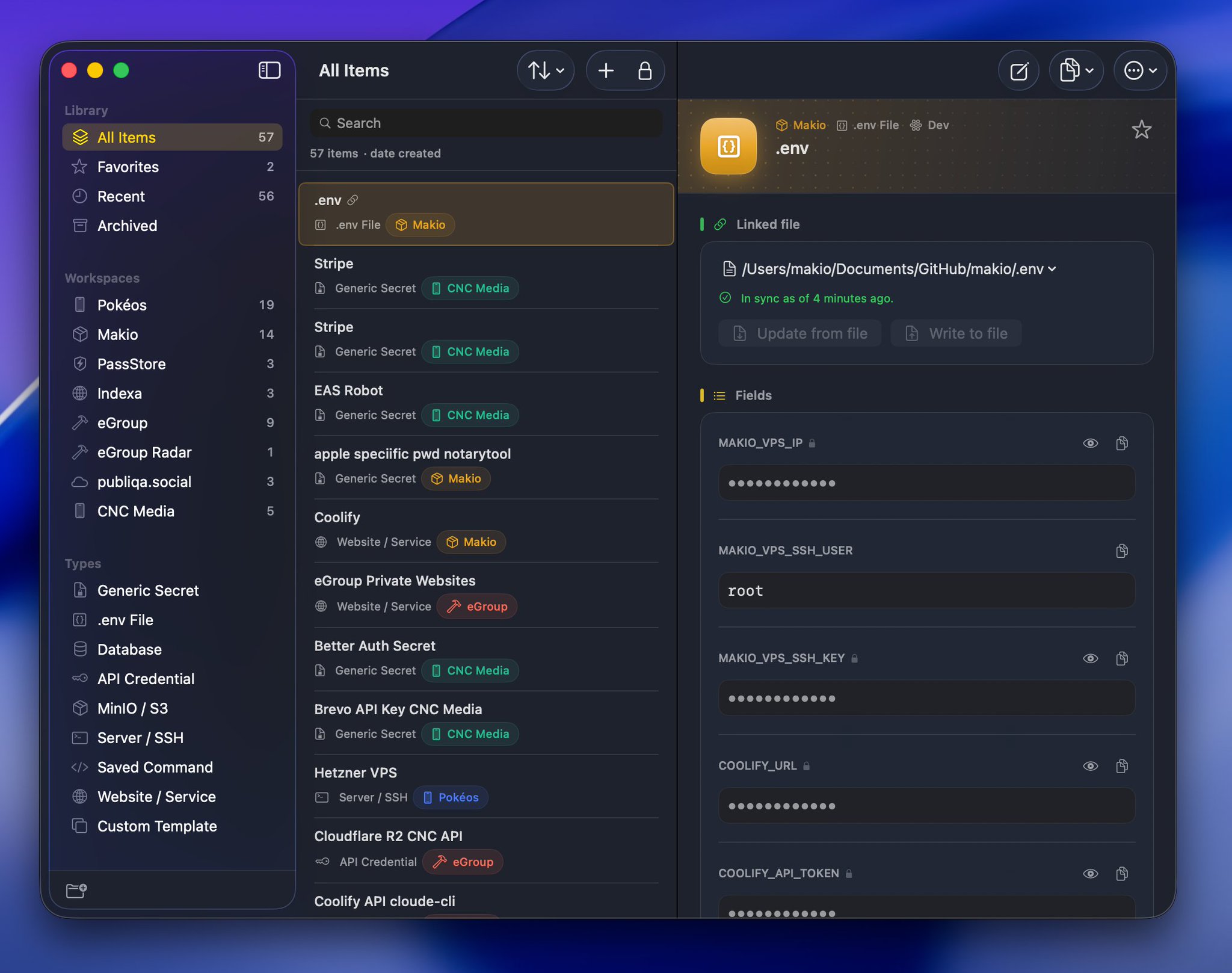
Task: Filter by API Credential type
Action: 172,679
